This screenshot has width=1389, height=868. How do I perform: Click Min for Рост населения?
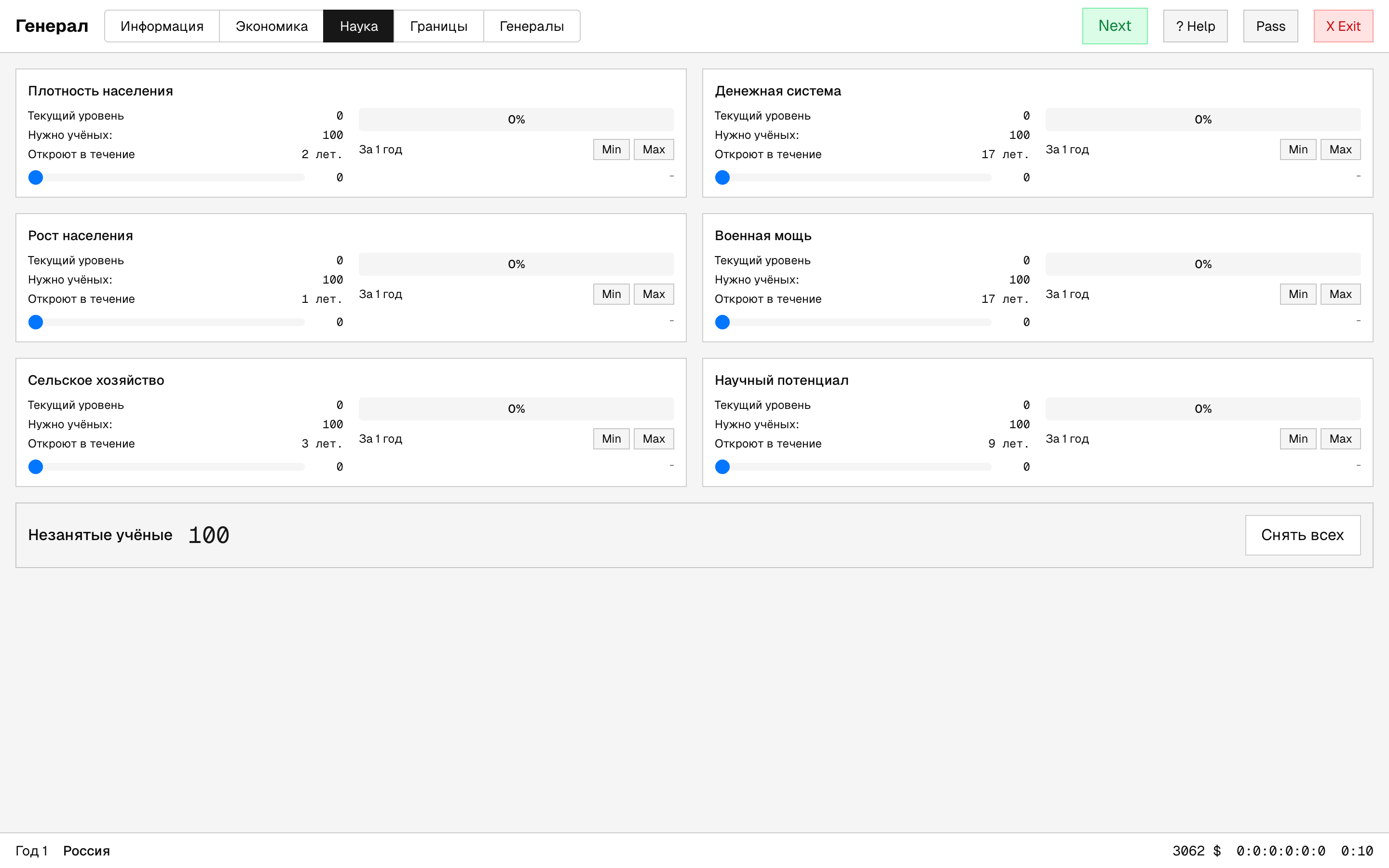611,294
